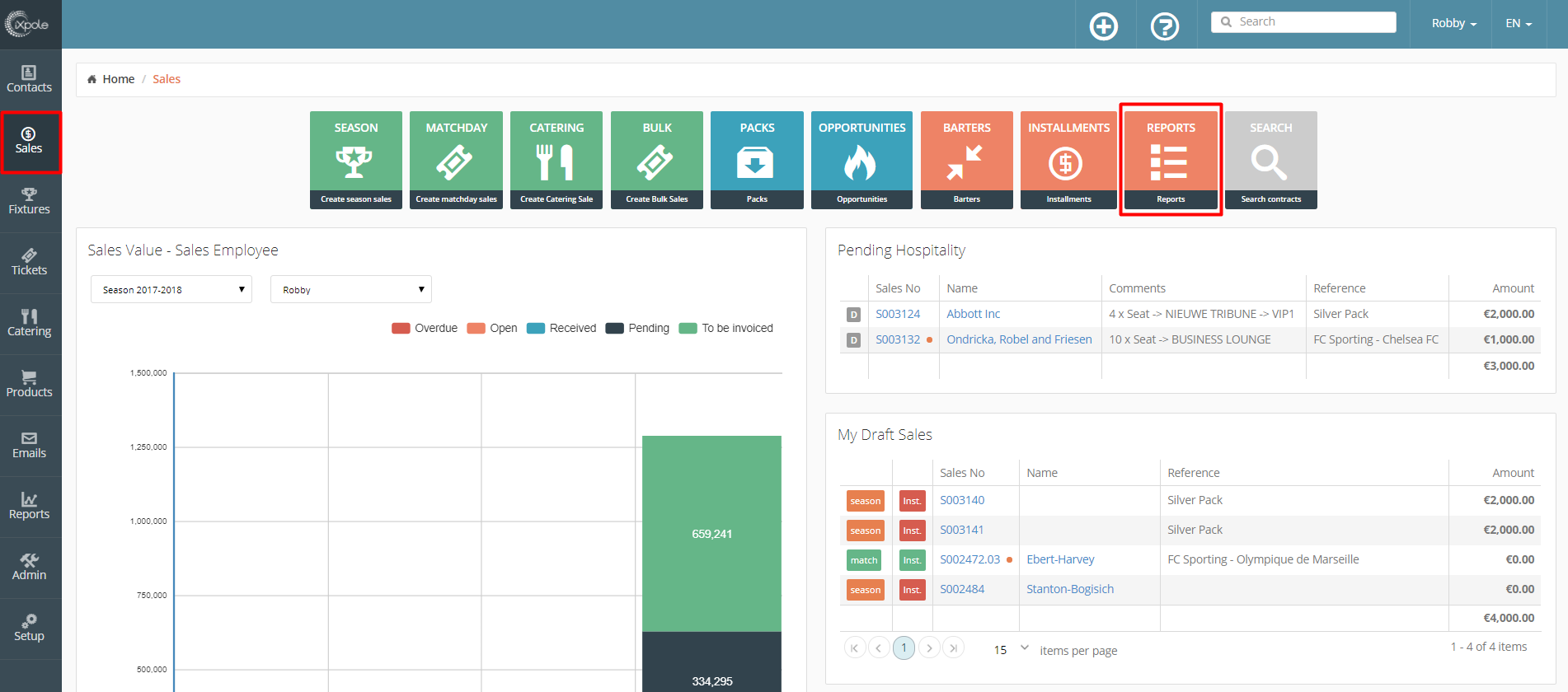The image size is (1568, 692).
Task: Open the Season create season sales tile
Action: point(356,160)
